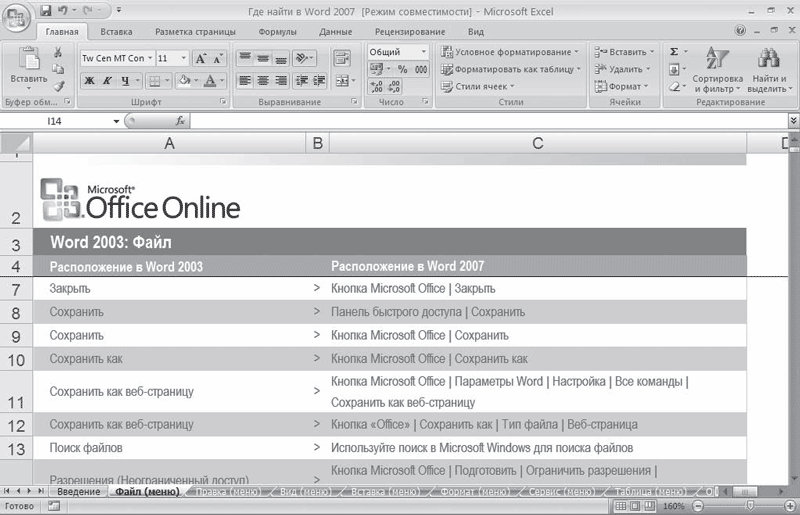Viewport: 800px width, 515px height.
Task: Click the Zoom in plus button
Action: click(x=790, y=506)
